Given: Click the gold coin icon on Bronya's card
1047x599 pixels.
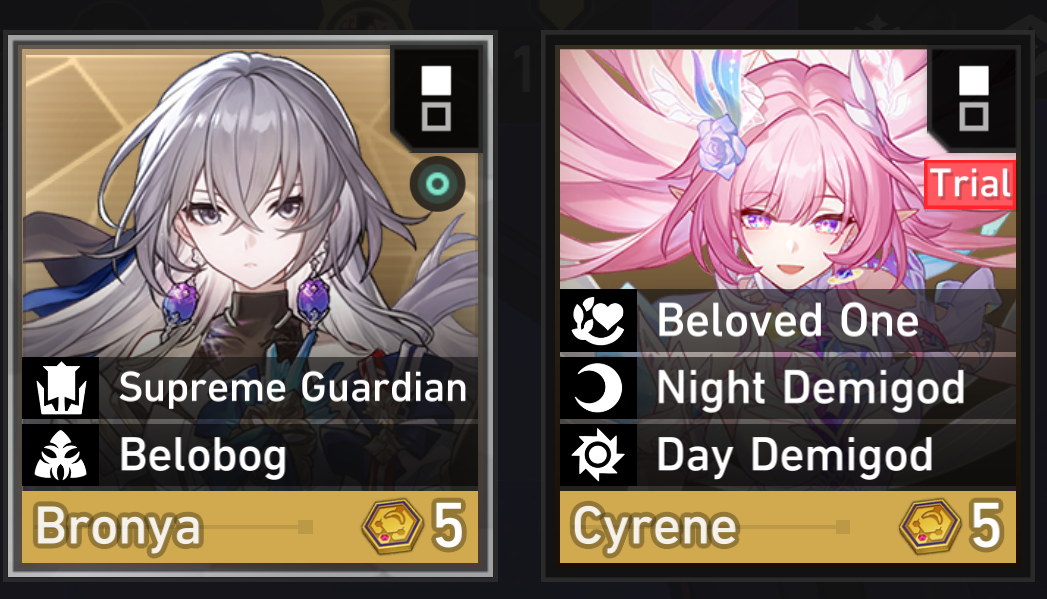Looking at the screenshot, I should [393, 526].
